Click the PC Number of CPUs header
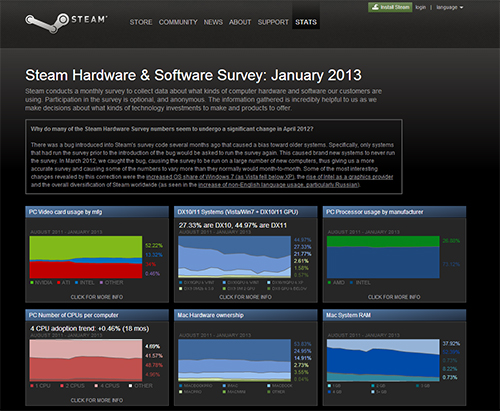The image size is (500, 411). pyautogui.click(x=97, y=315)
